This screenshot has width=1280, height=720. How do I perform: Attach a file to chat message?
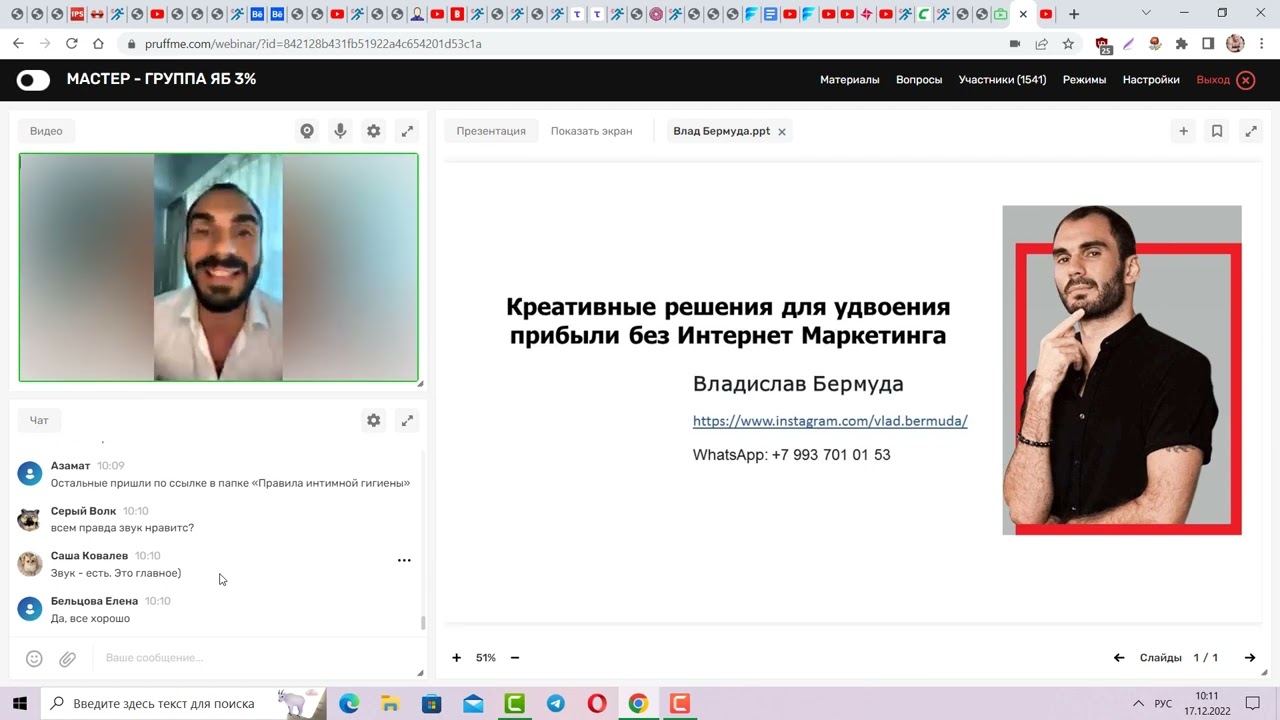point(67,658)
